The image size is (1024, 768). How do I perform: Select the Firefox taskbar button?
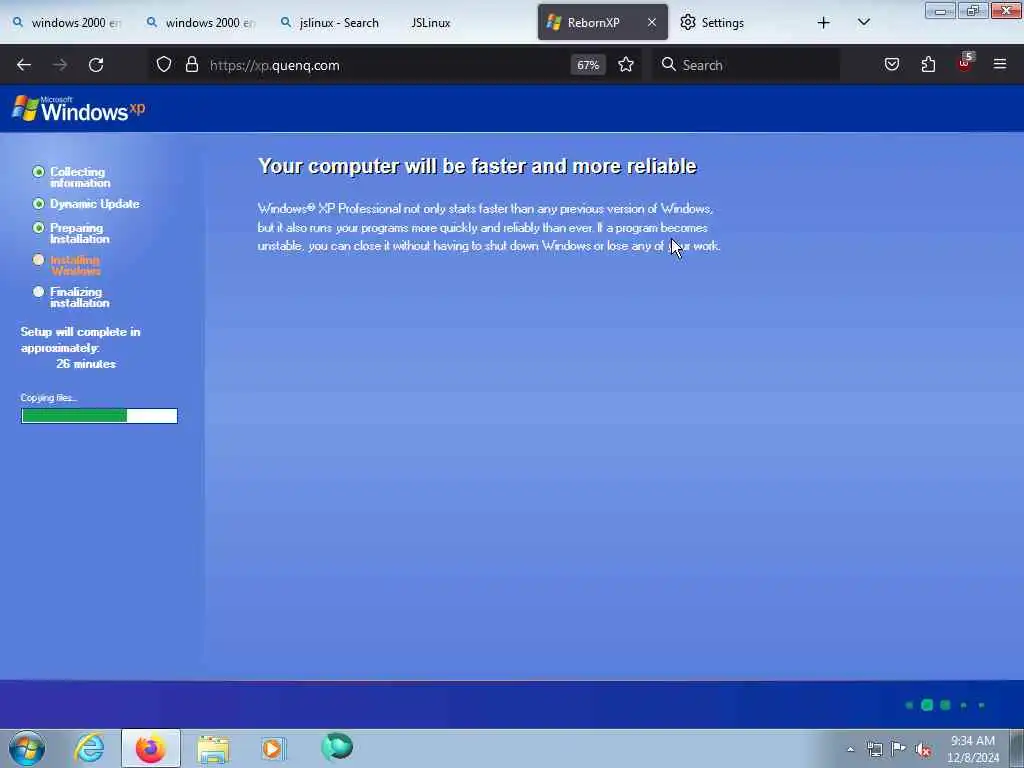click(x=151, y=748)
